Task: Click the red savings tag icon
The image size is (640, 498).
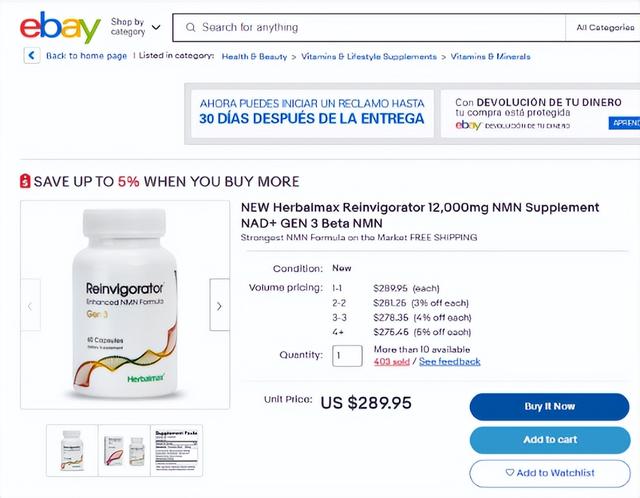Action: pyautogui.click(x=25, y=181)
